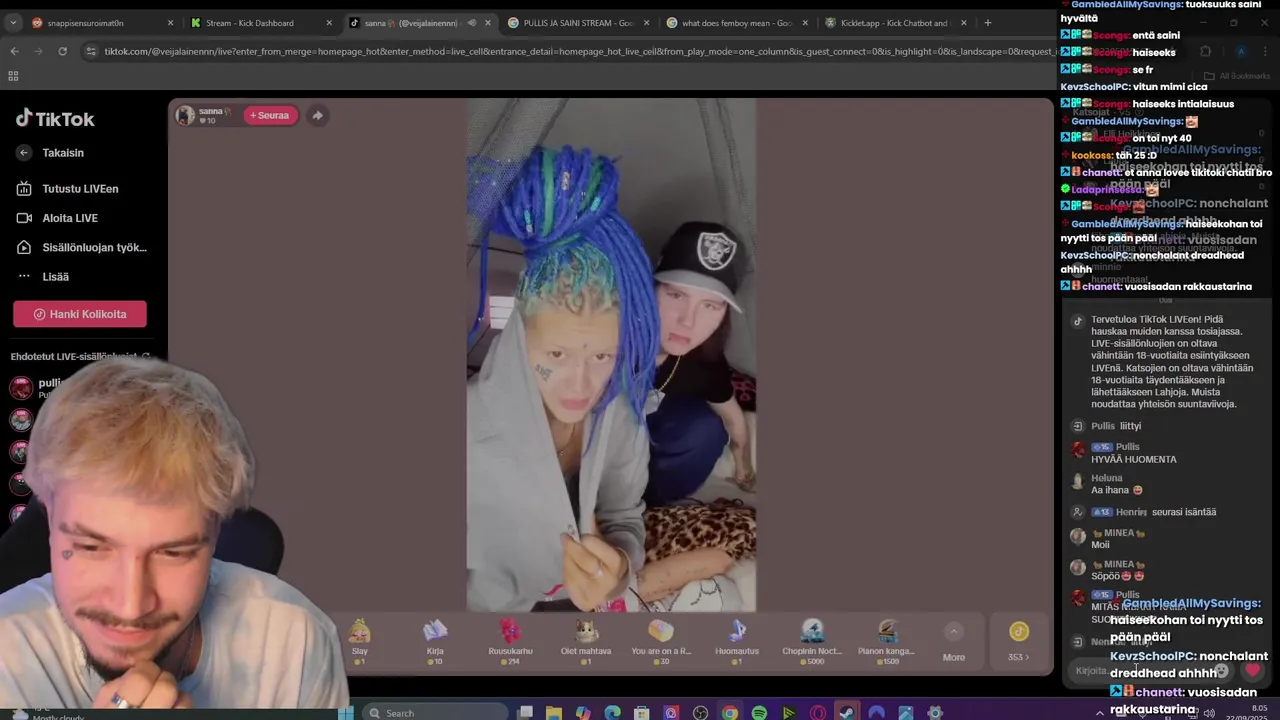Send the Huomautus gift
Image resolution: width=1280 pixels, height=720 pixels.
pyautogui.click(x=737, y=640)
